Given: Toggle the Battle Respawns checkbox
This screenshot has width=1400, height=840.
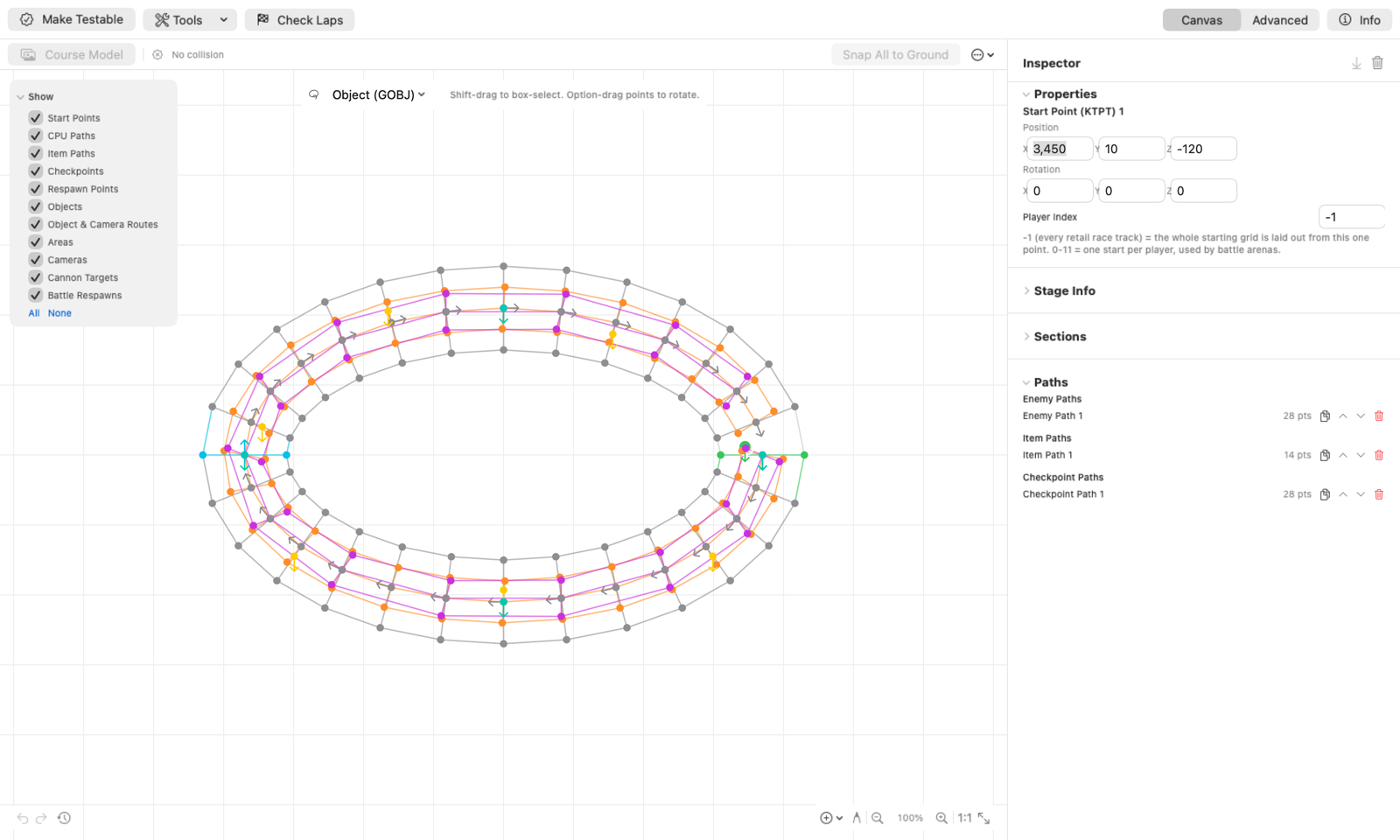Looking at the screenshot, I should [36, 295].
